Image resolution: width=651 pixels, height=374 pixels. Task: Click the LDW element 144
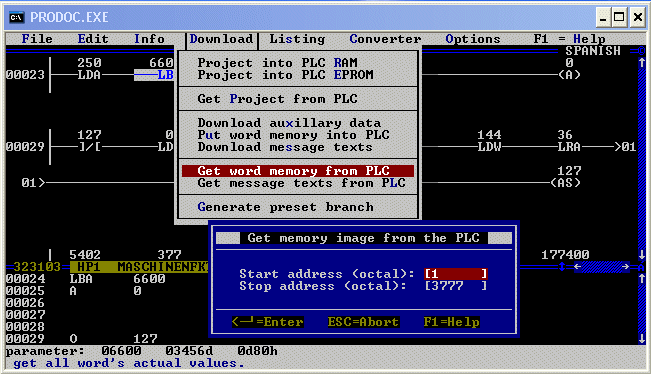click(x=489, y=147)
